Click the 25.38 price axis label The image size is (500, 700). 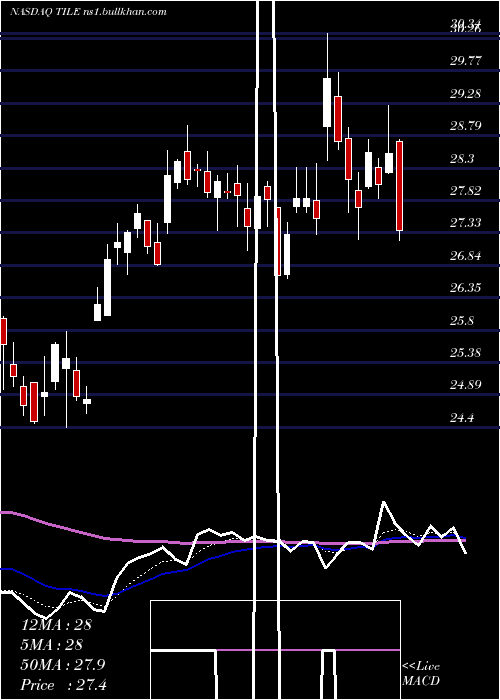coord(466,353)
